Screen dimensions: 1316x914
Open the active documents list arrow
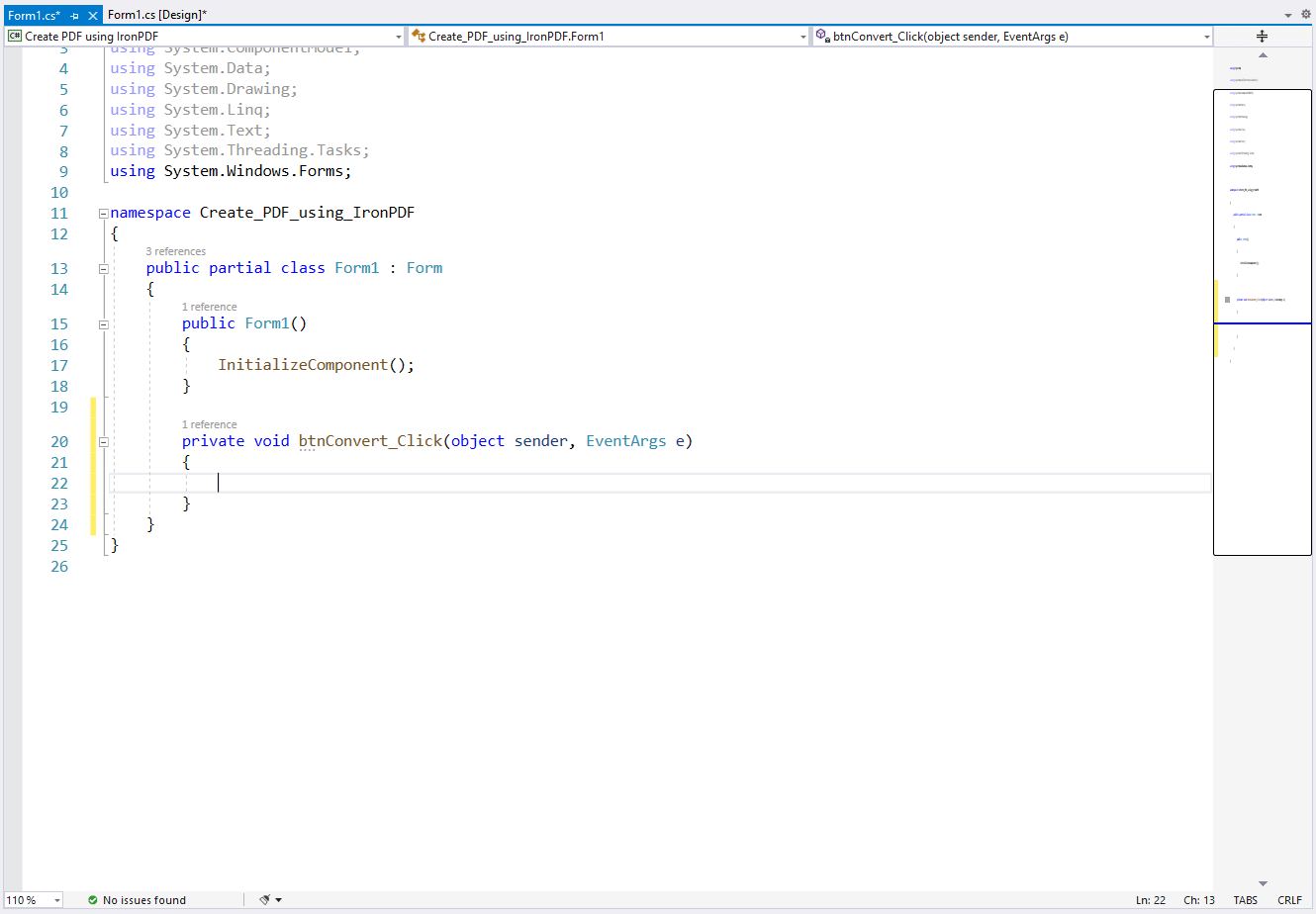tap(1288, 15)
